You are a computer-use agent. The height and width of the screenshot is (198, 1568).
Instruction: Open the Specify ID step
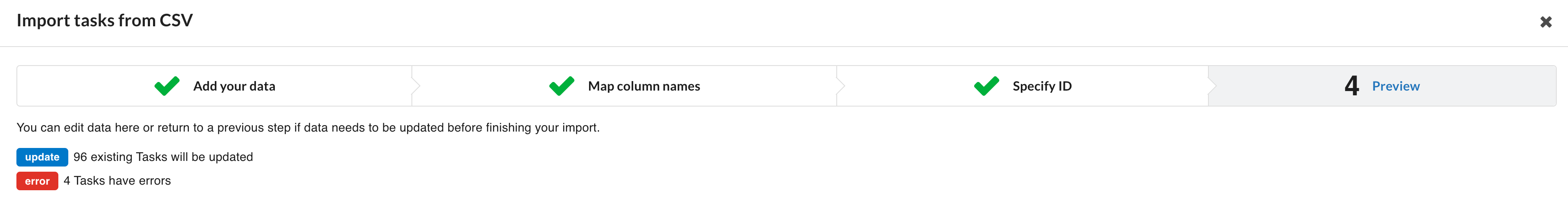click(1042, 86)
